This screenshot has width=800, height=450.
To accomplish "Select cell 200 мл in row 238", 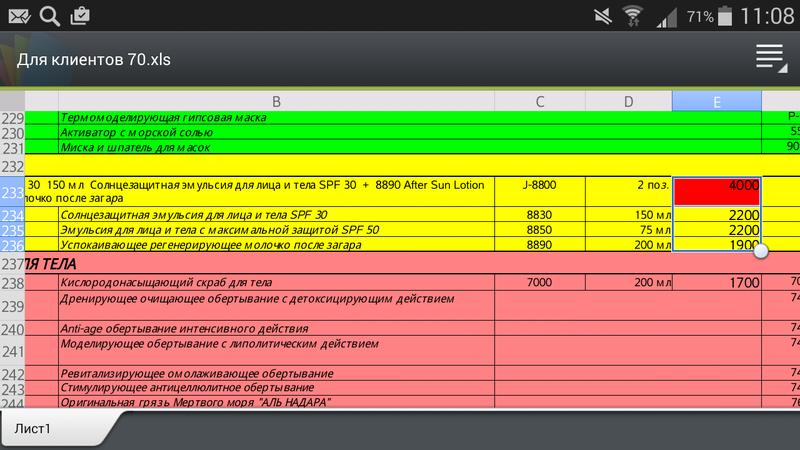I will (629, 282).
